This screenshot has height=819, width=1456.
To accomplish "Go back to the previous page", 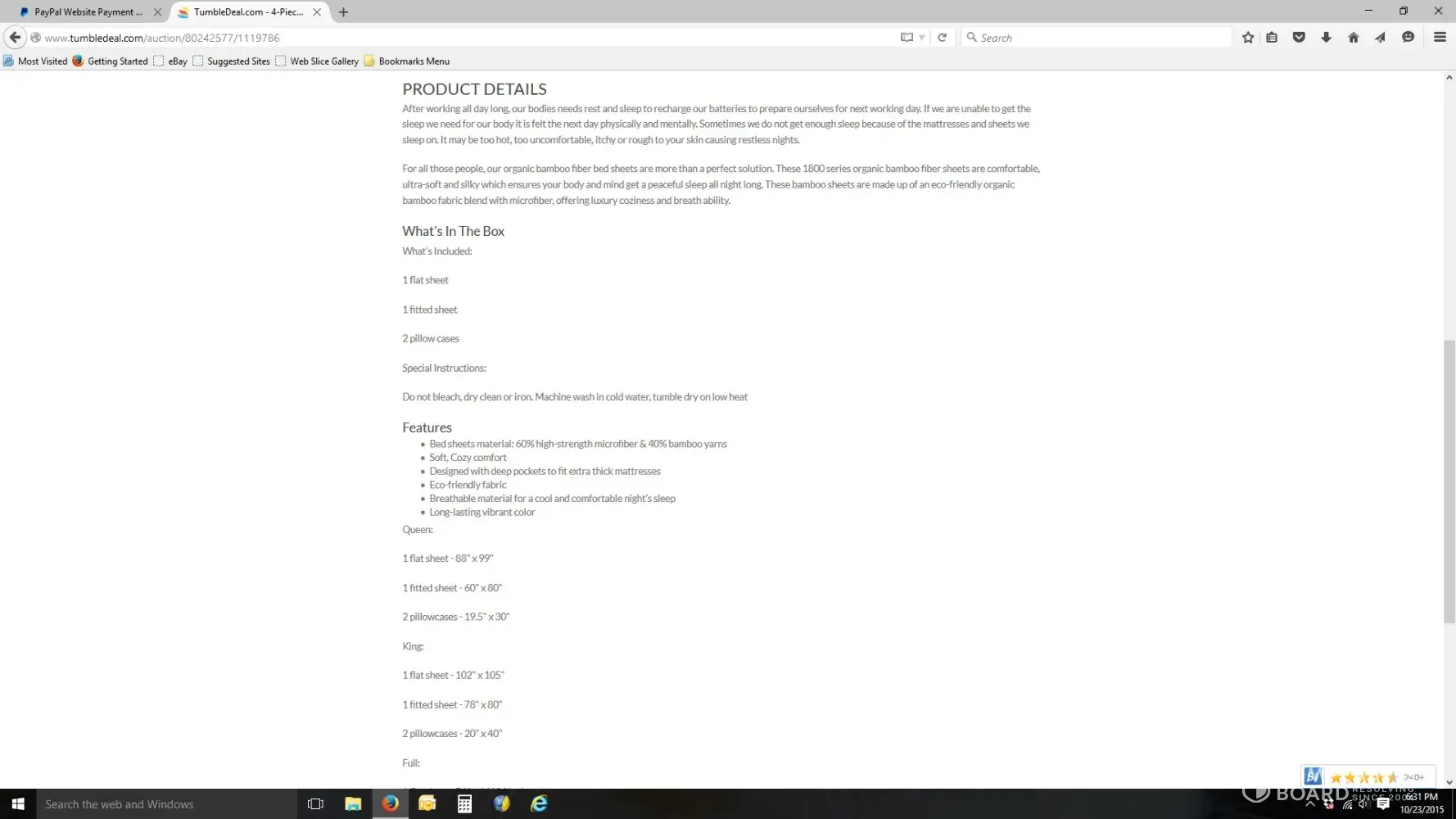I will [15, 38].
